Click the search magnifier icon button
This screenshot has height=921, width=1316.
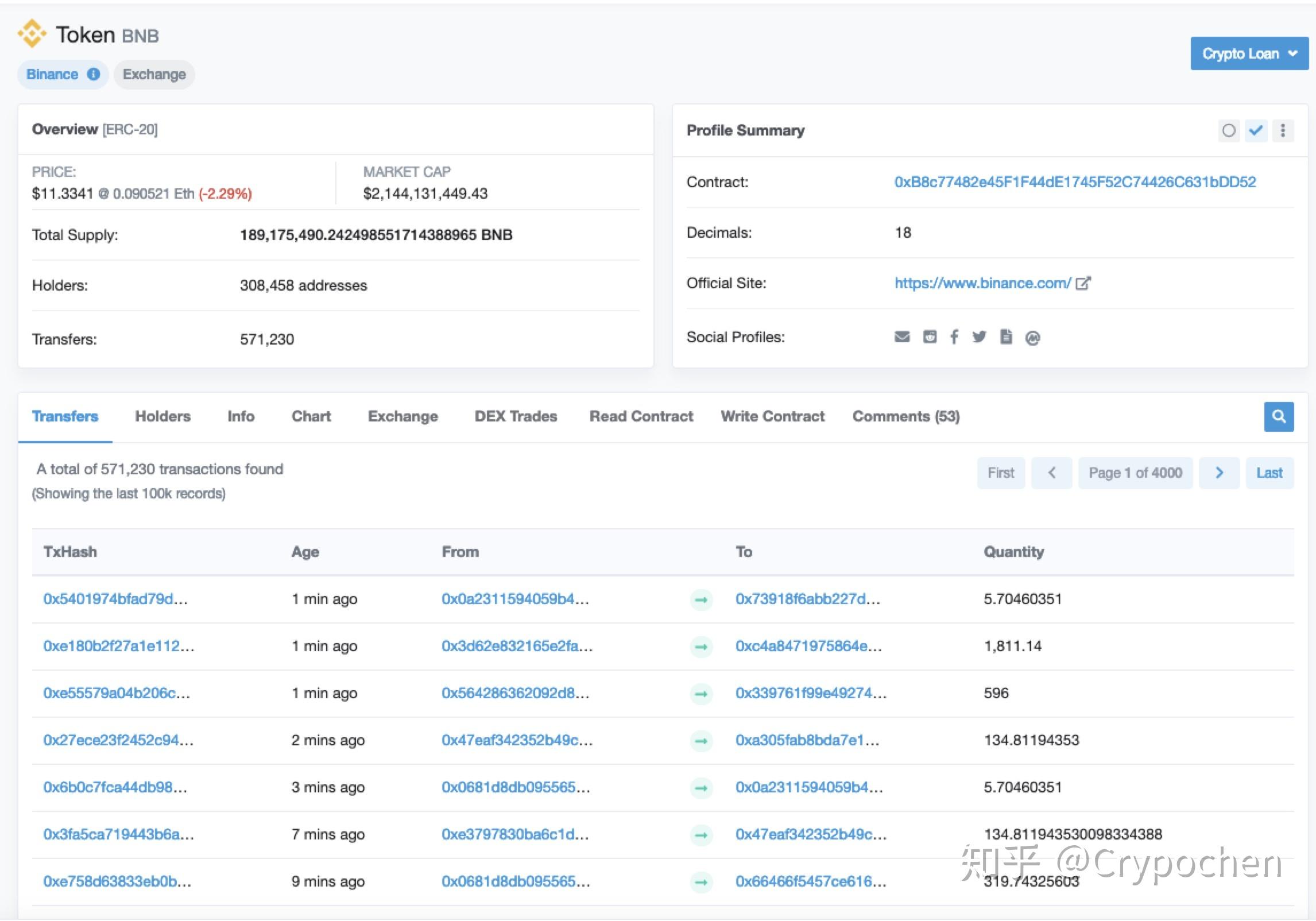coord(1279,416)
